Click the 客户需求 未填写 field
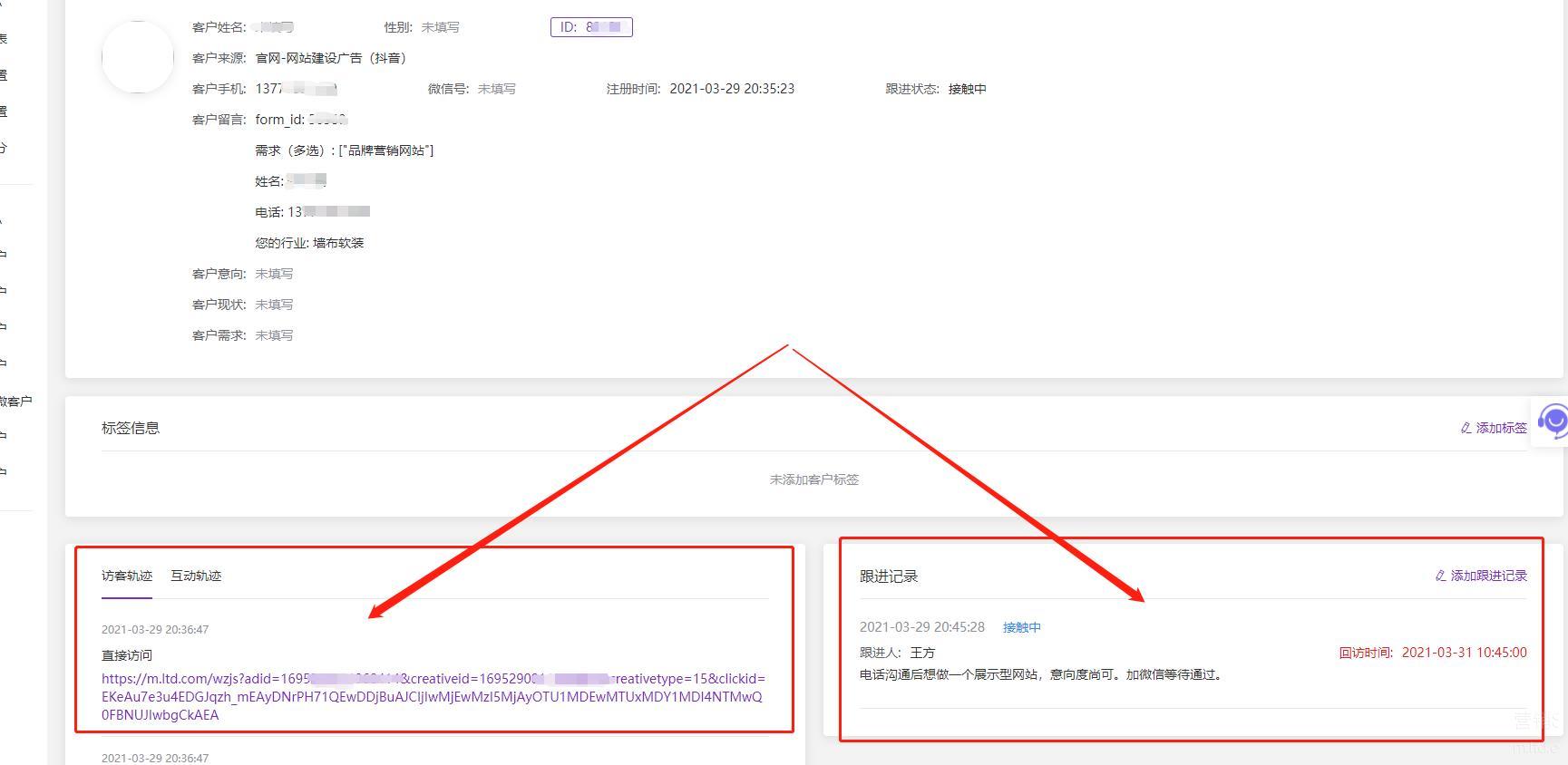The width and height of the screenshot is (1568, 765). [274, 335]
